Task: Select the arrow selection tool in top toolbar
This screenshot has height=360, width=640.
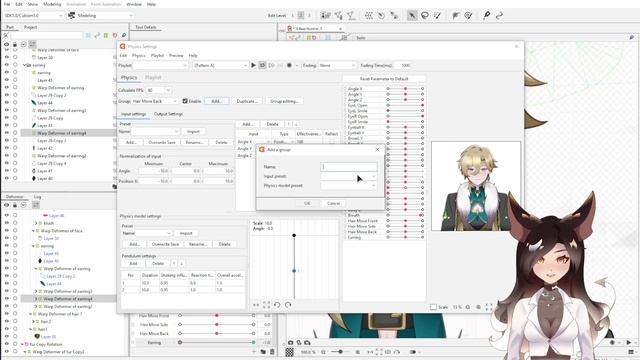Action: pos(412,16)
